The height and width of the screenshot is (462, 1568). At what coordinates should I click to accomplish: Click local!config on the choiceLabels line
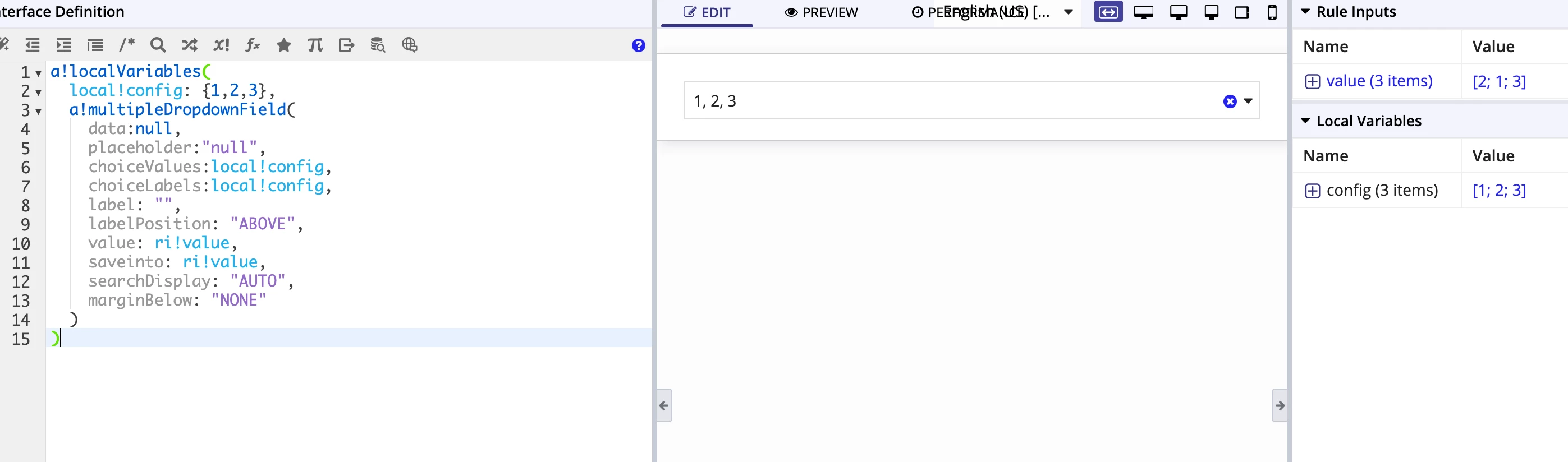pyautogui.click(x=267, y=186)
